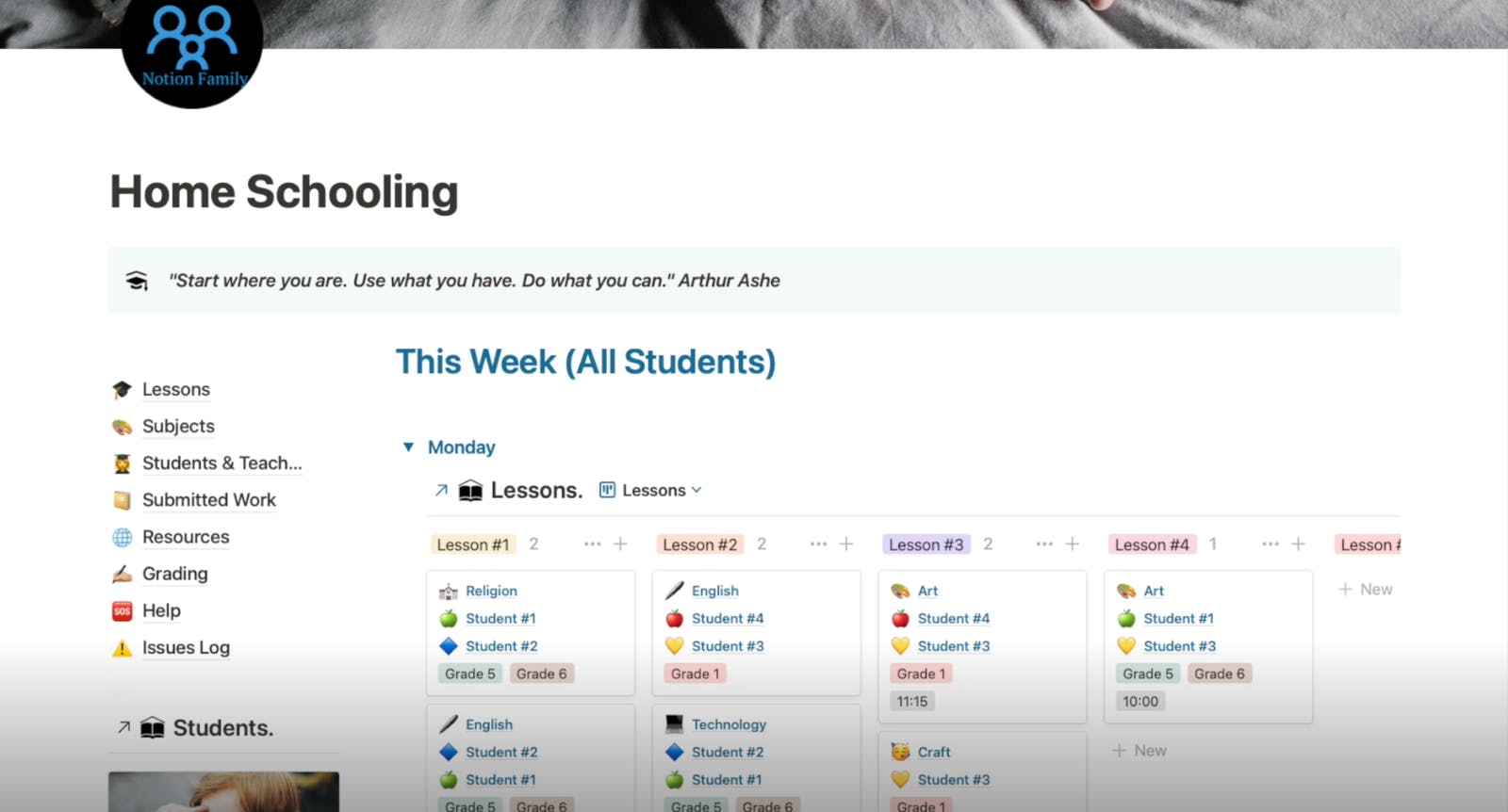The width and height of the screenshot is (1508, 812).
Task: Open the Students & Teachers page link
Action: [x=221, y=463]
